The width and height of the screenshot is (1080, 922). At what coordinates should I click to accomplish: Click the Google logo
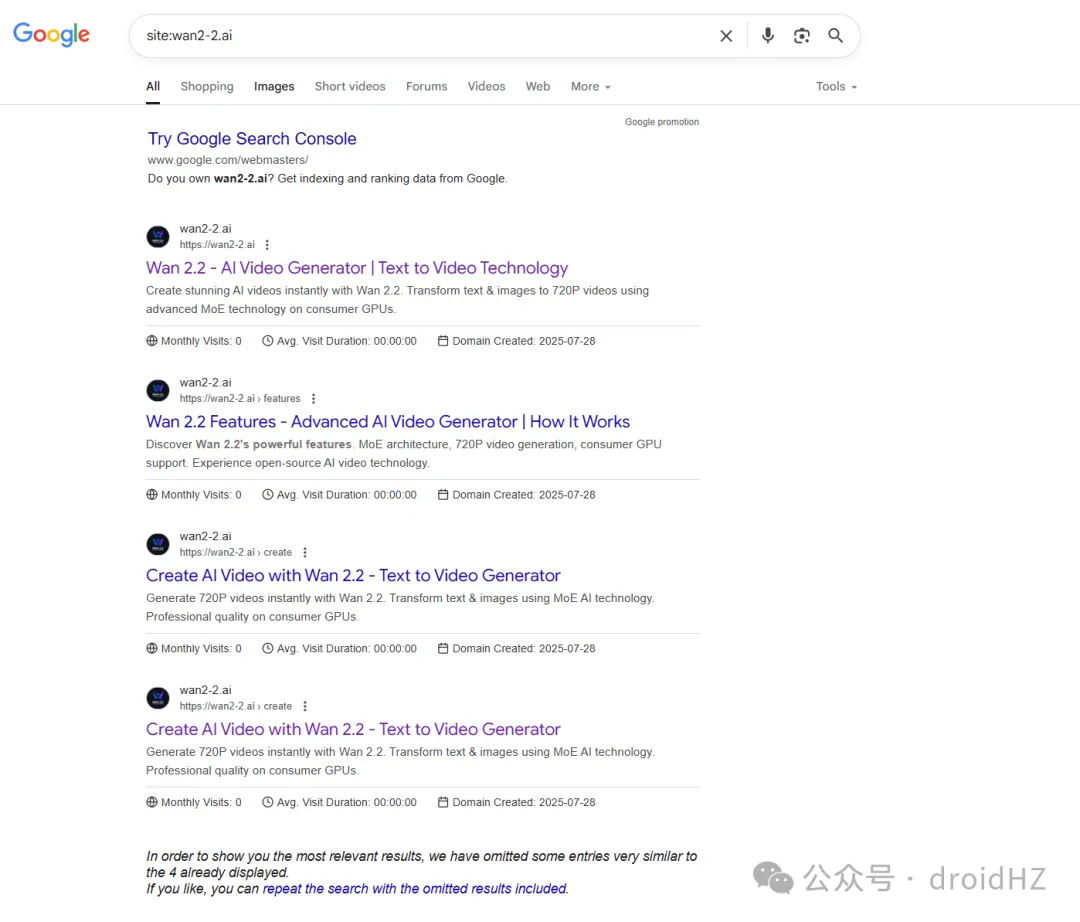click(51, 35)
